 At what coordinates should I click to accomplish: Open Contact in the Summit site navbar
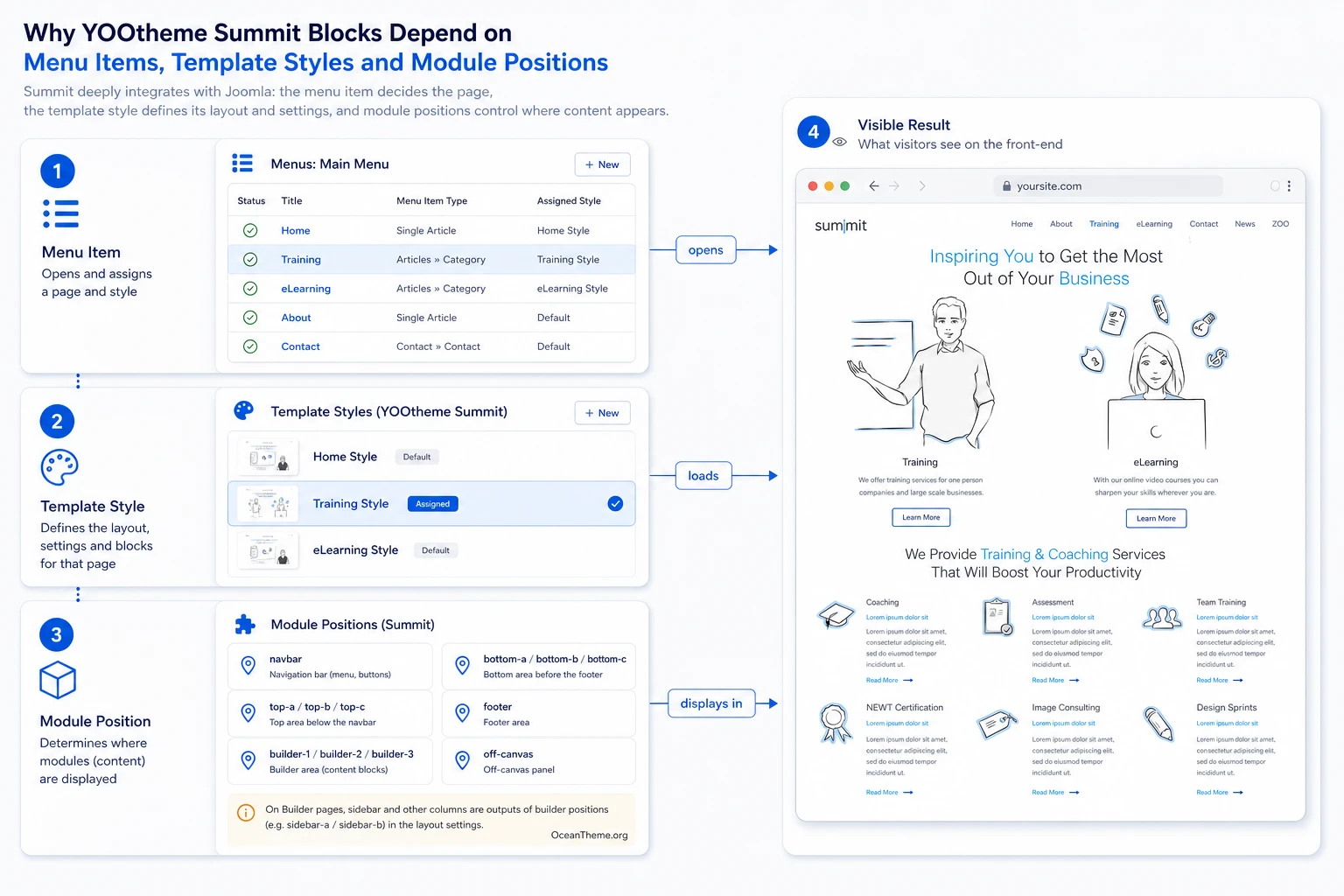click(x=1204, y=224)
